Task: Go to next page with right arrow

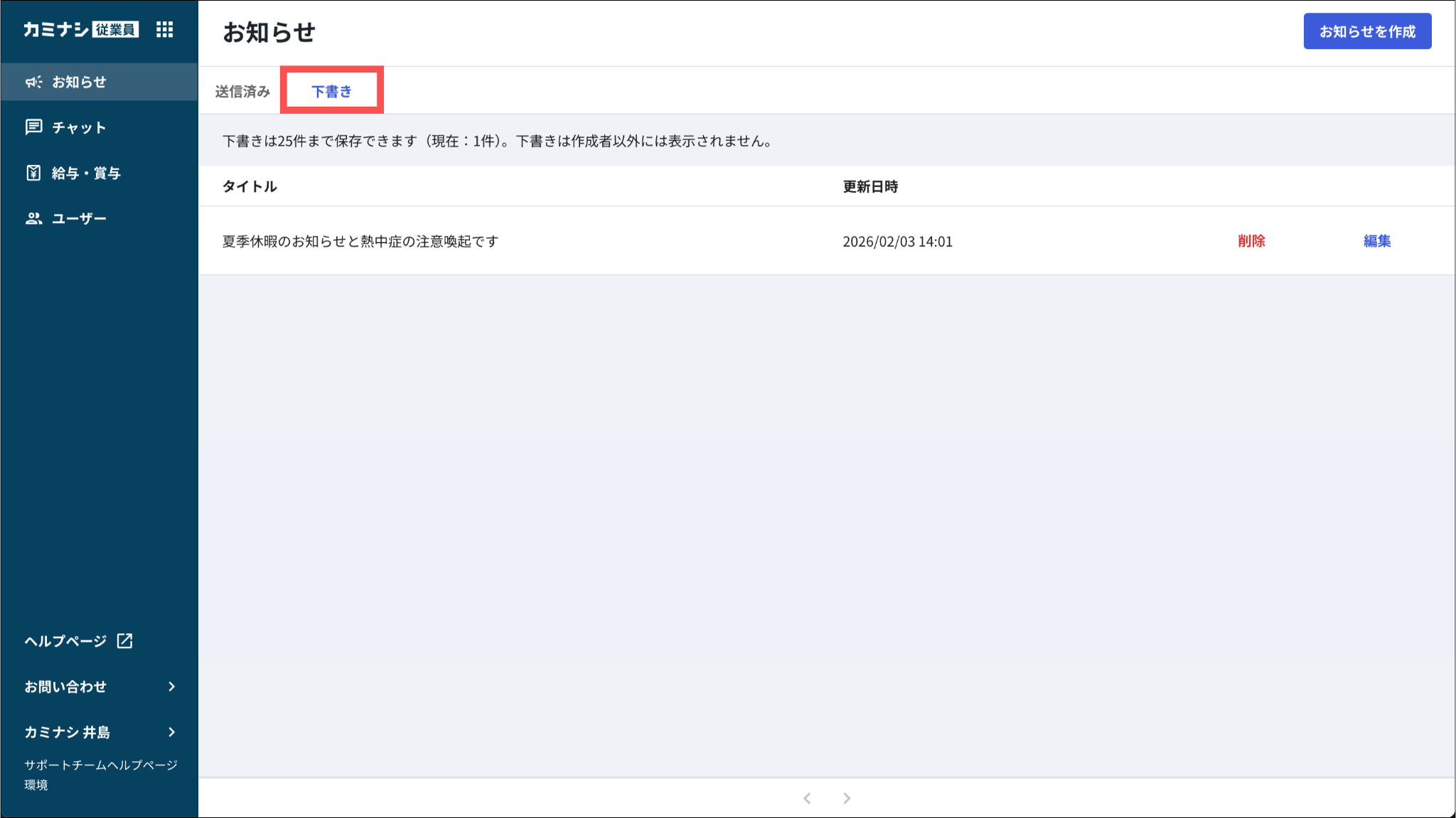Action: pyautogui.click(x=847, y=798)
